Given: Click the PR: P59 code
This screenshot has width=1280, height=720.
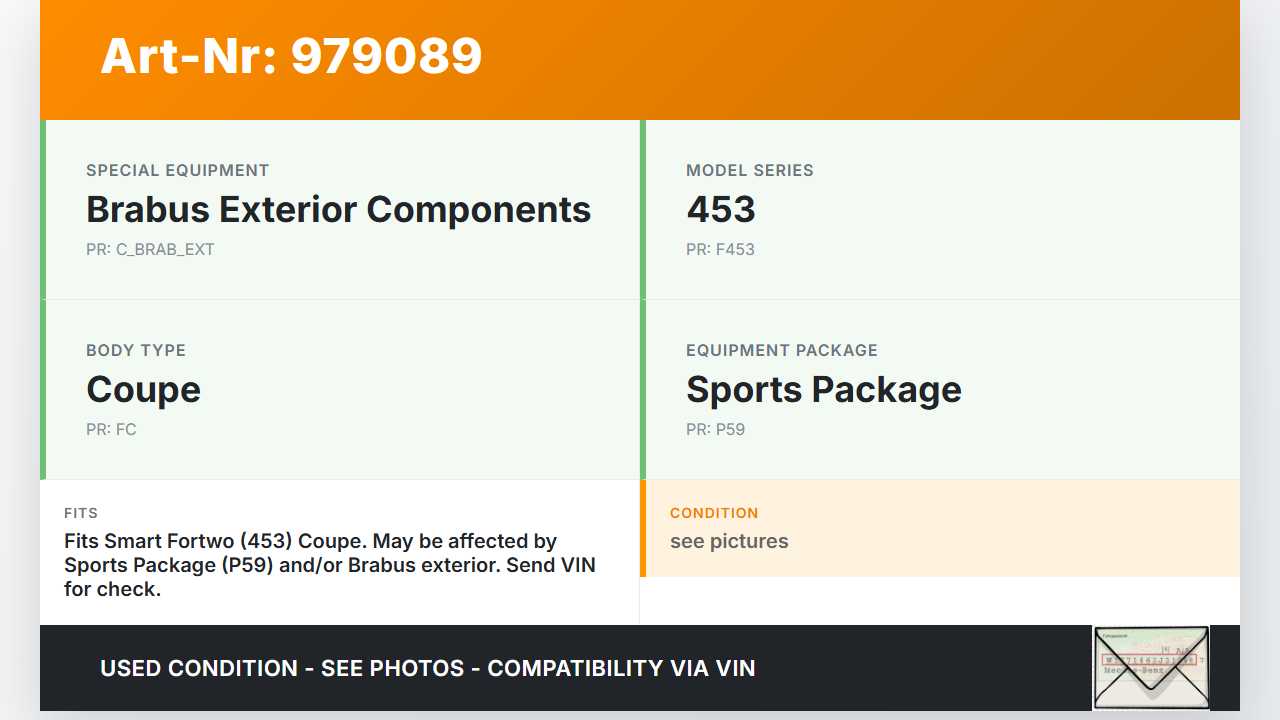Looking at the screenshot, I should [715, 429].
